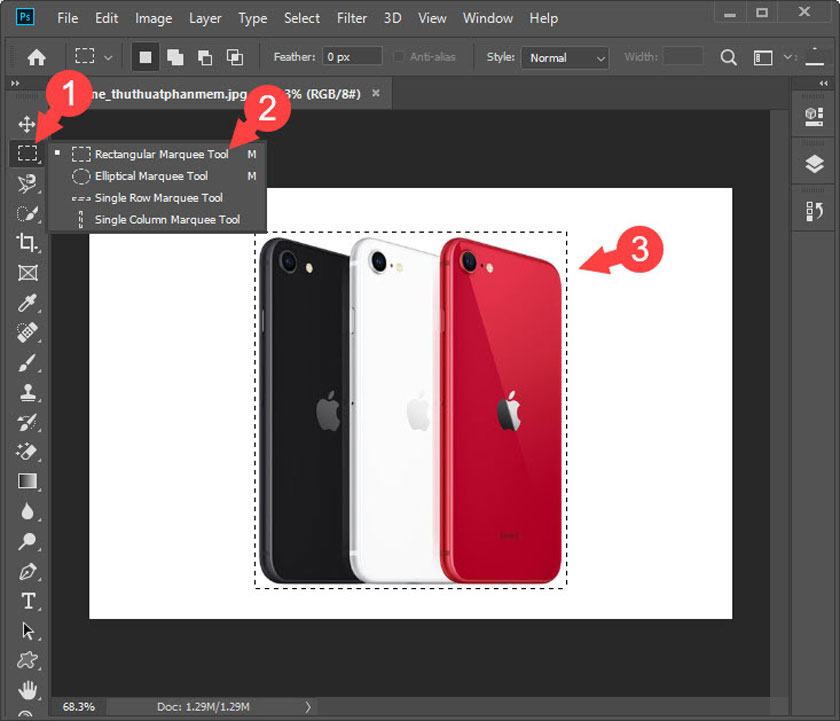Expand the status bar info arrow
The width and height of the screenshot is (840, 721).
click(x=308, y=707)
